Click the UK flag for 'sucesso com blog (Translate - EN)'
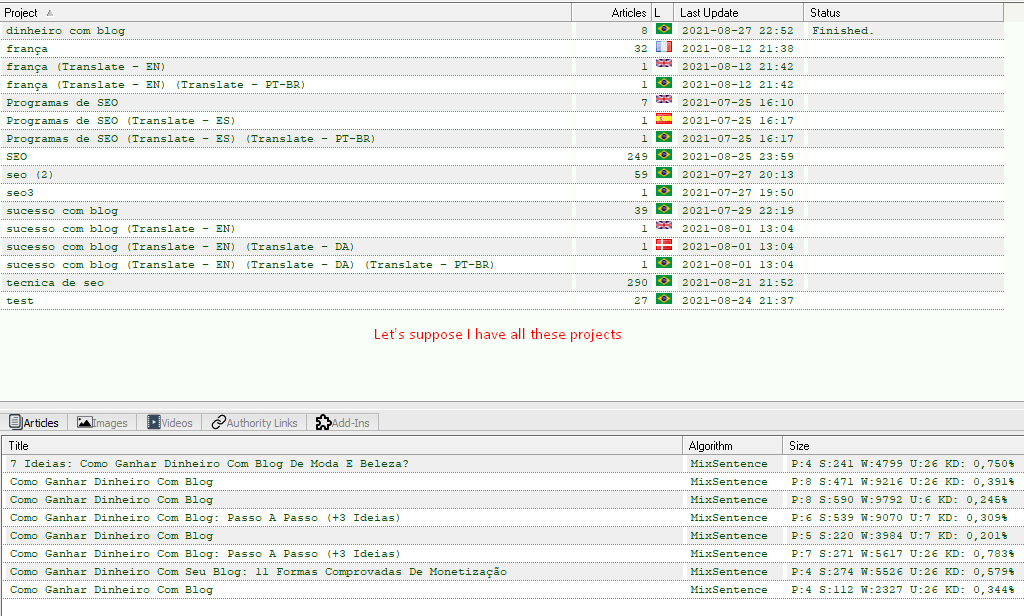The image size is (1024, 616). (x=664, y=227)
